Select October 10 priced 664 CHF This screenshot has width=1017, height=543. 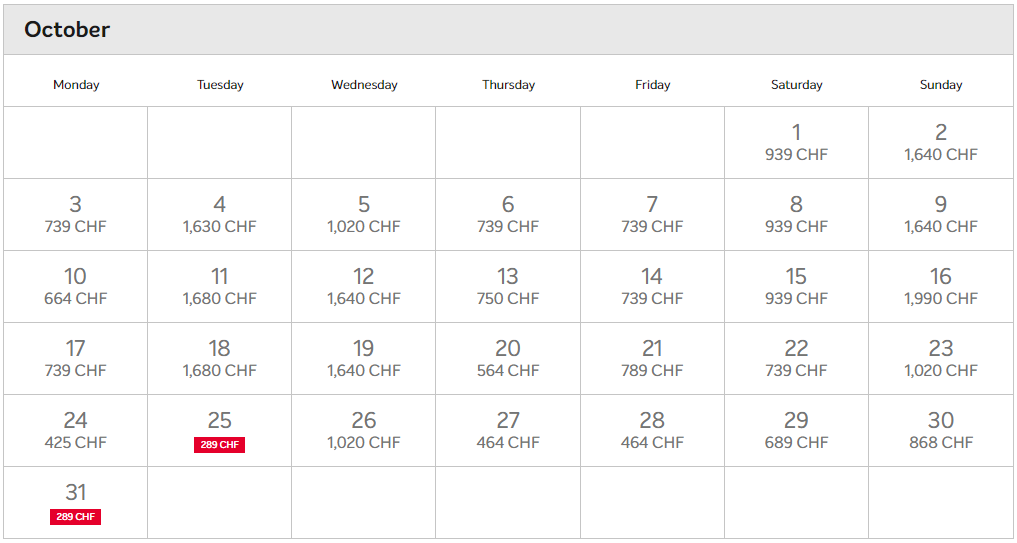click(x=75, y=286)
